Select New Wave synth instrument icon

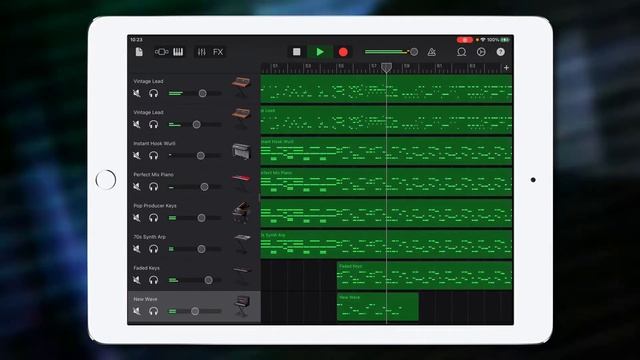[242, 306]
